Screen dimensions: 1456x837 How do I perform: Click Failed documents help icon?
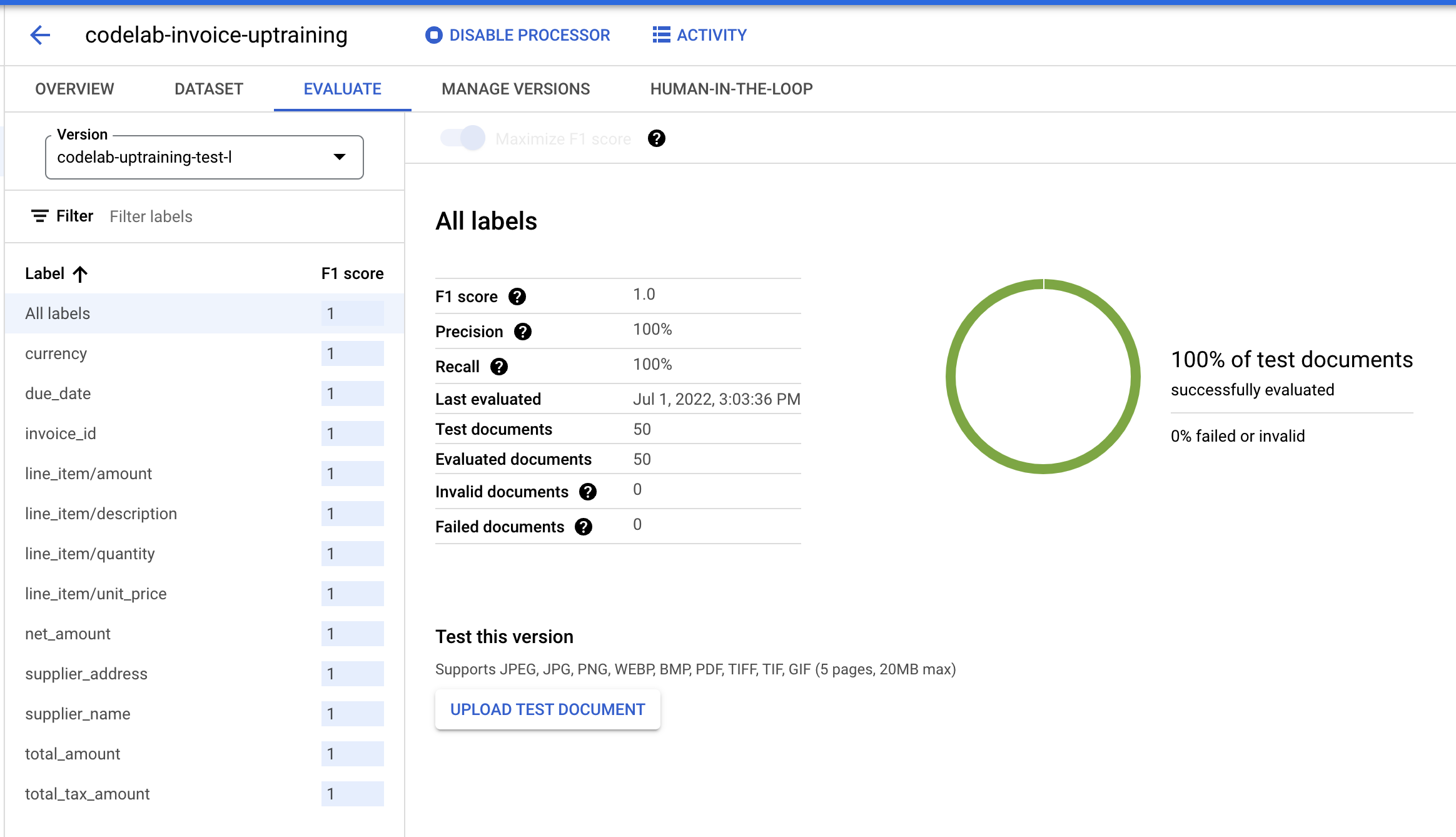583,527
